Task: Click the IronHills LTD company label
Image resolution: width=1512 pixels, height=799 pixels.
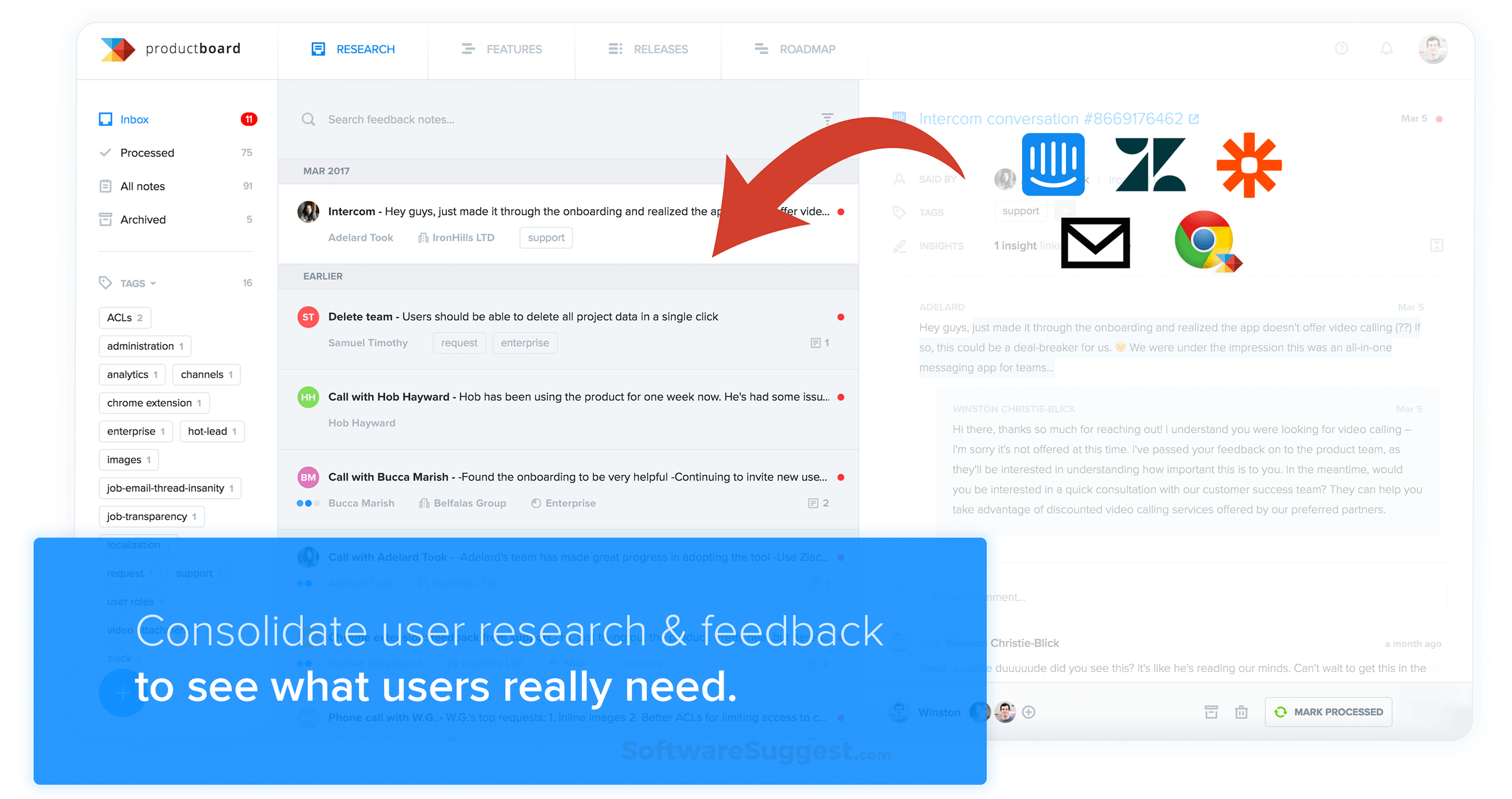Action: pos(456,238)
